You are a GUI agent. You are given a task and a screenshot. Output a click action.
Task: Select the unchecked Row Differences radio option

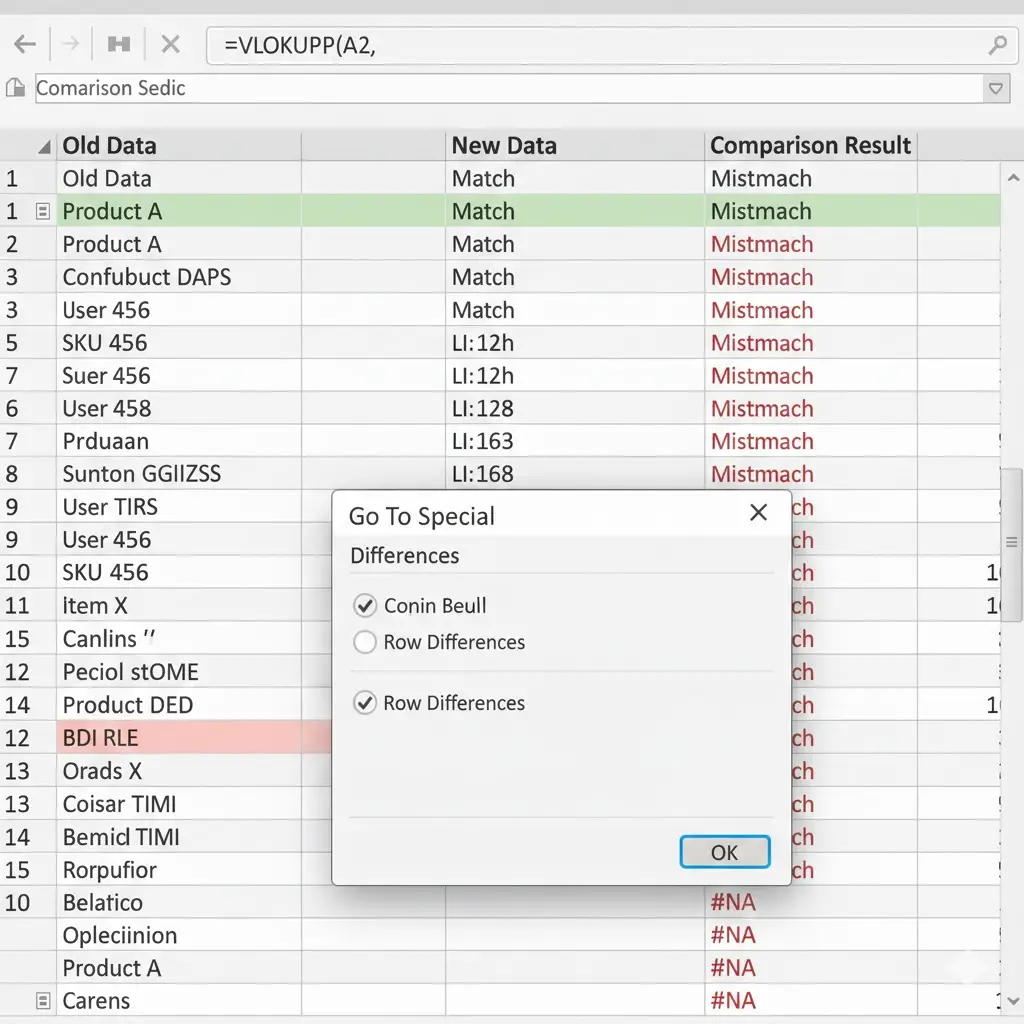click(365, 642)
